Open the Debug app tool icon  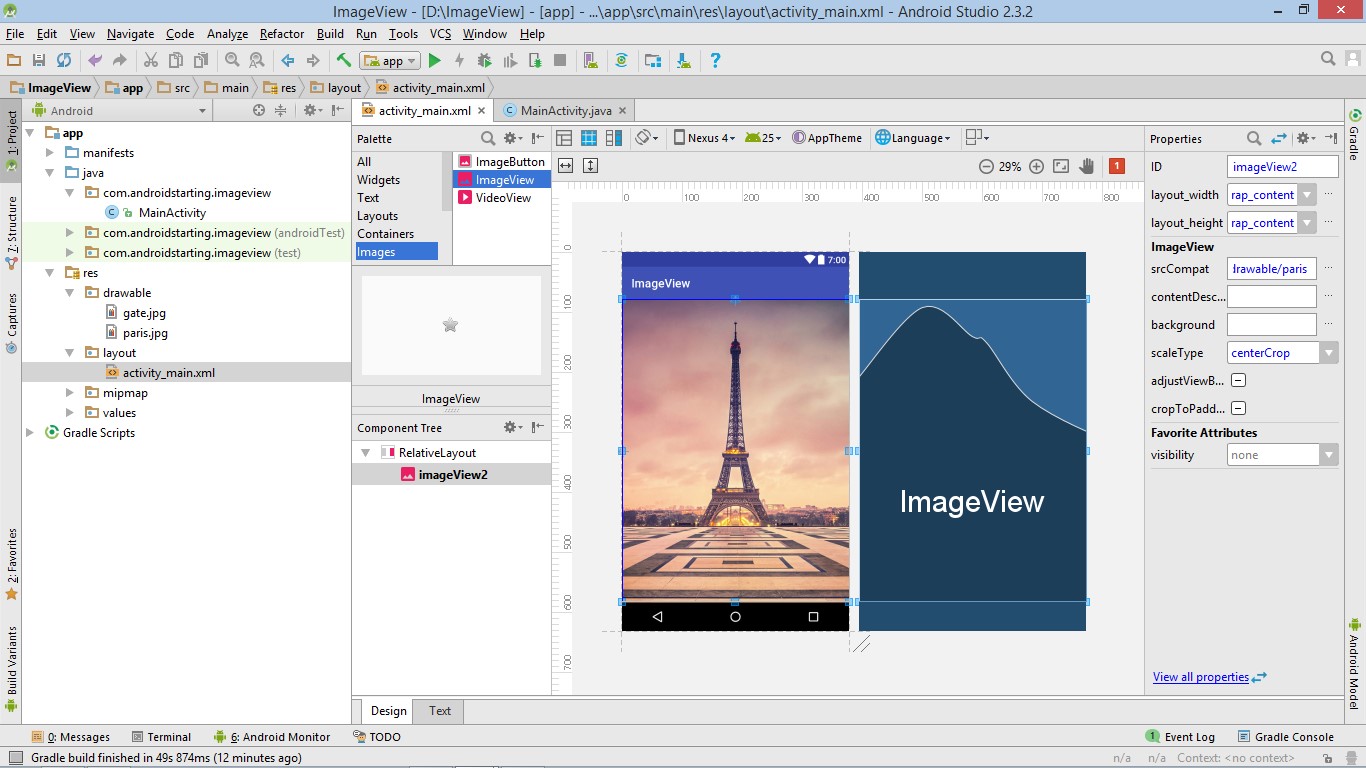[484, 60]
